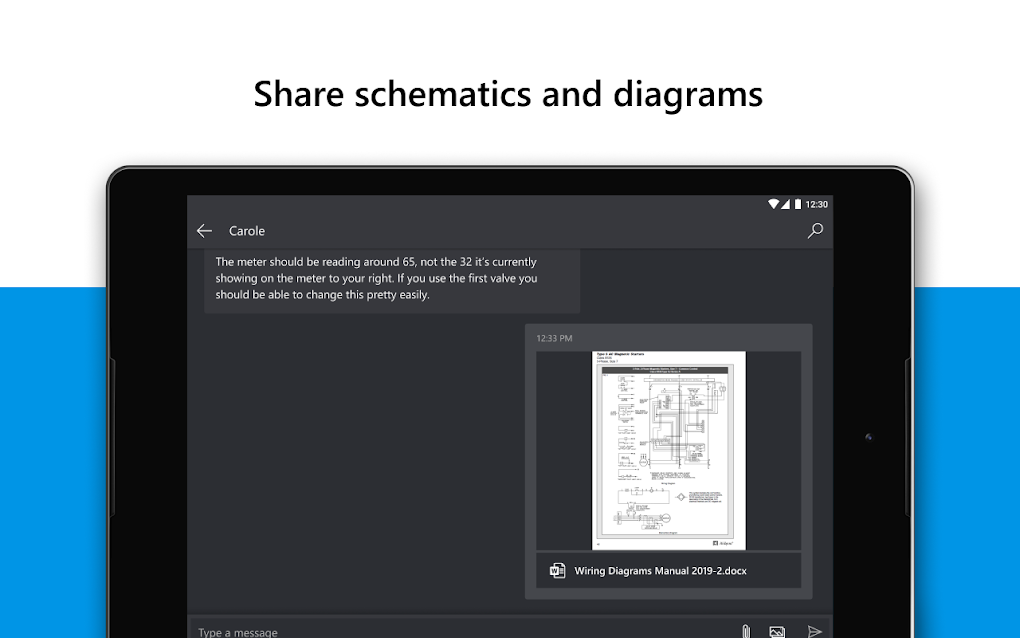Open search with the magnifier icon
Image resolution: width=1020 pixels, height=638 pixels.
point(815,231)
